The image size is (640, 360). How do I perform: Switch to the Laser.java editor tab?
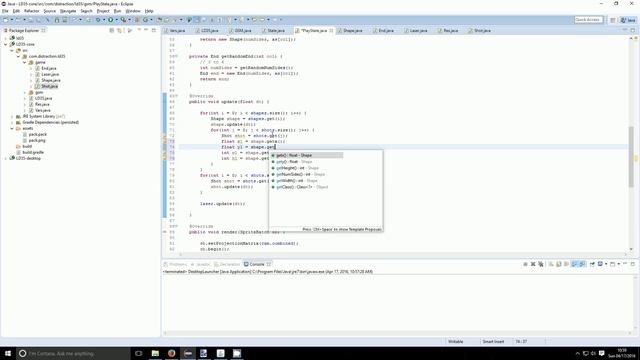tap(418, 31)
